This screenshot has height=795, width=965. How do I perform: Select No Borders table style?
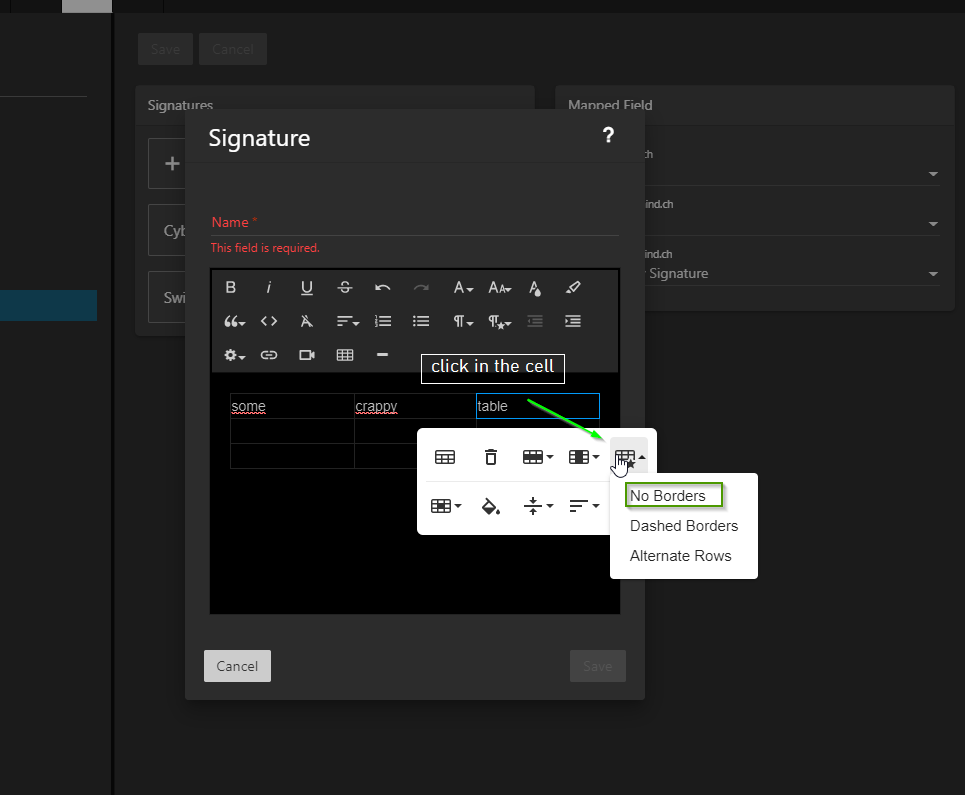click(x=668, y=496)
